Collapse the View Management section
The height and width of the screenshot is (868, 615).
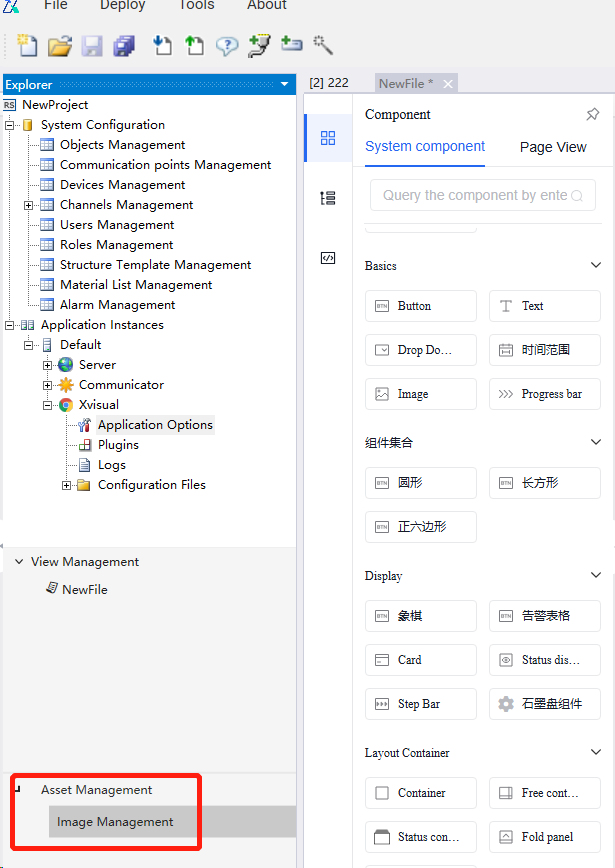(19, 562)
